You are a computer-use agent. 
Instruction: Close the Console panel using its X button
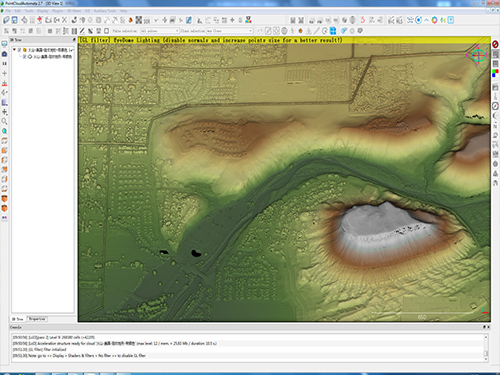pos(488,327)
